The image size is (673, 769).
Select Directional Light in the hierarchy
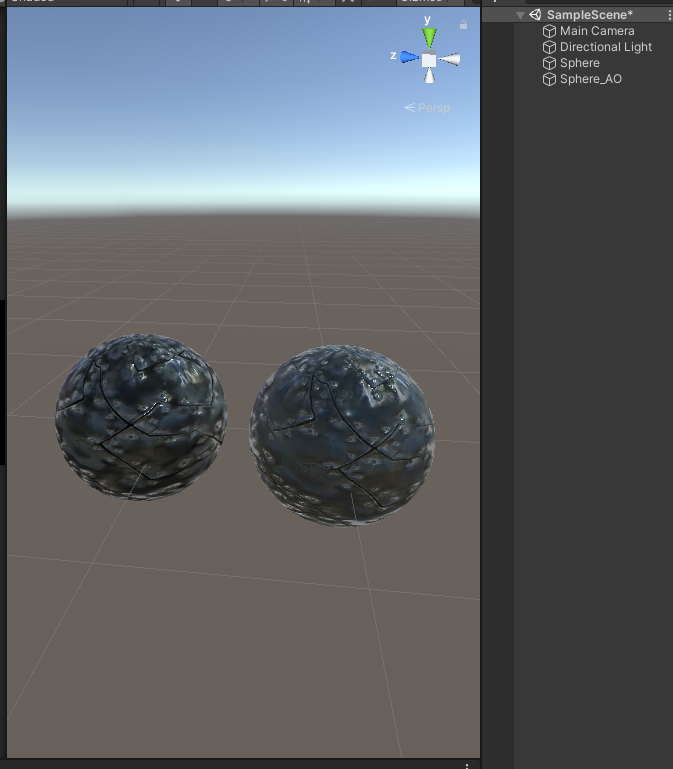pos(606,47)
